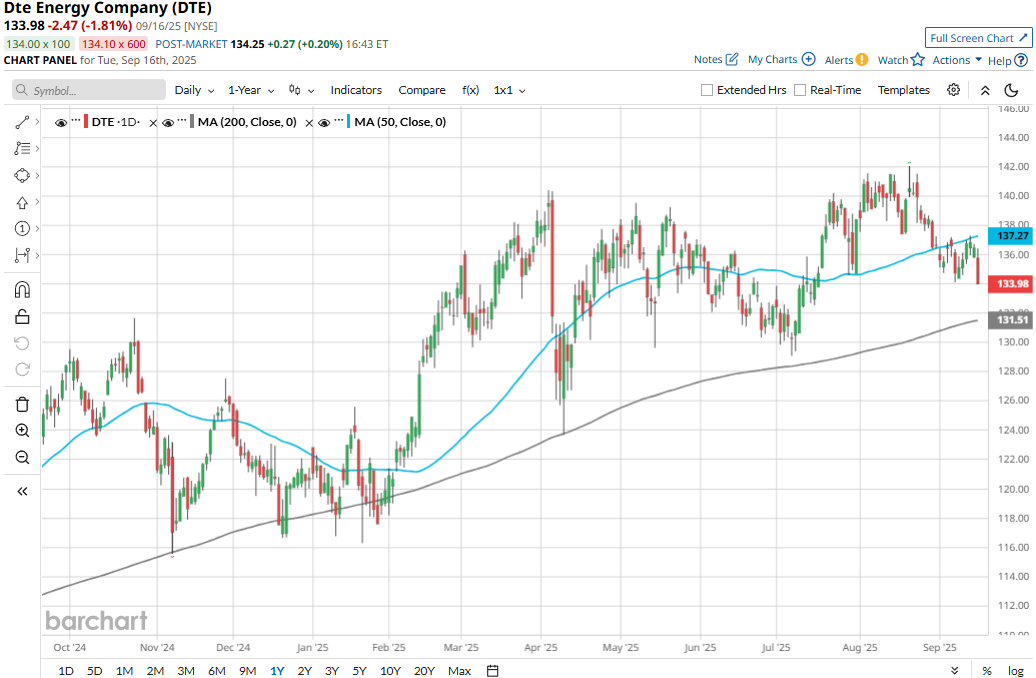This screenshot has height=678, width=1036.
Task: Delete drawings with the trash icon
Action: [x=22, y=404]
